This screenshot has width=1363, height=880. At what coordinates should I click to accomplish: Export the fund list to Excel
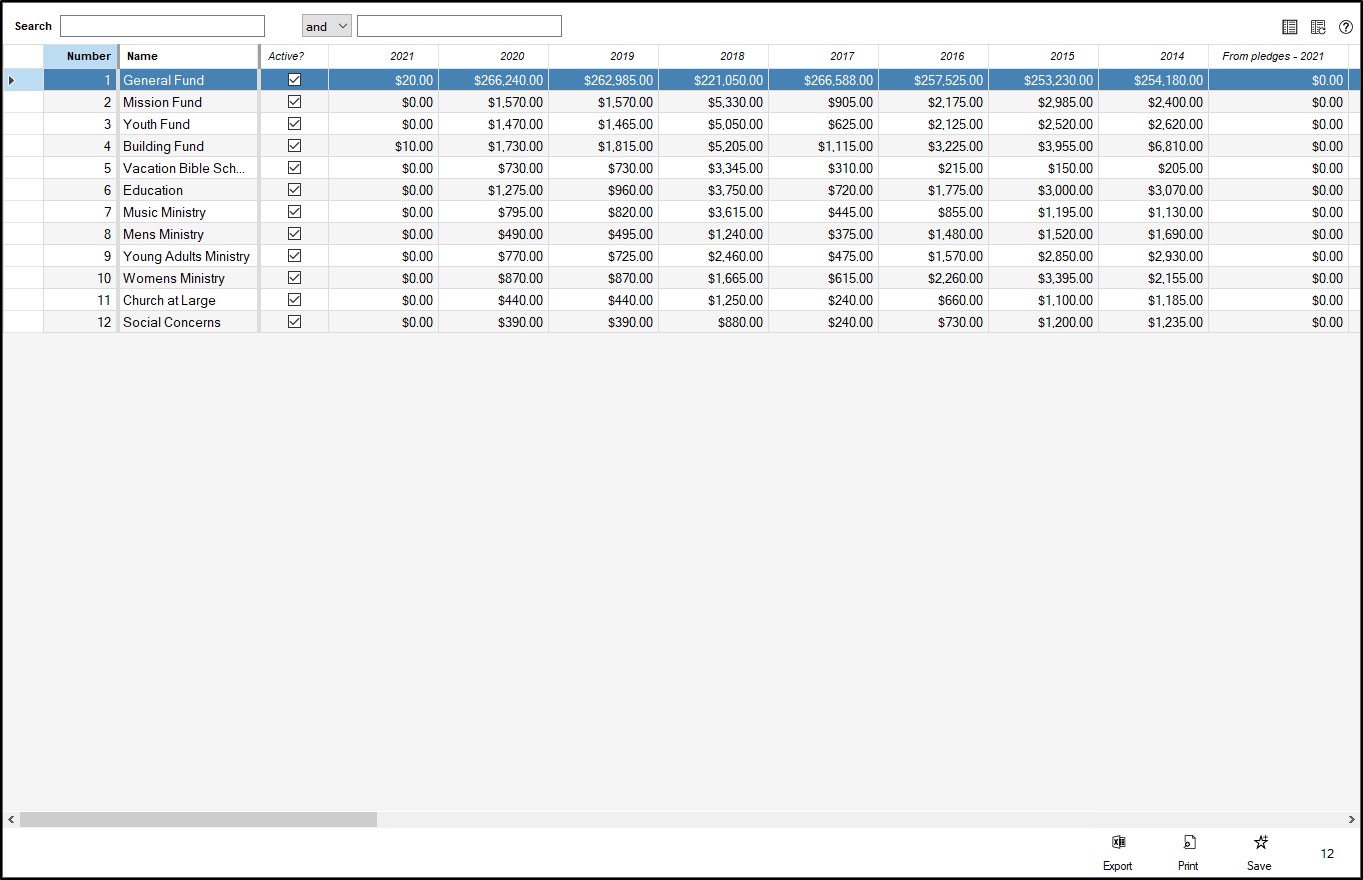1118,851
